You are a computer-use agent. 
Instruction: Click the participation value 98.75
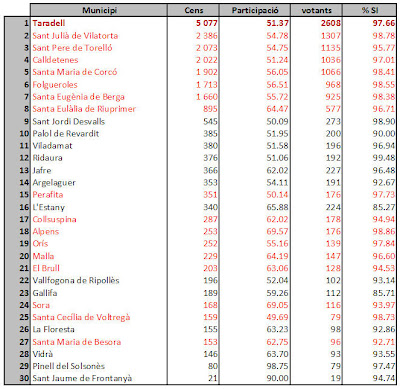pyautogui.click(x=277, y=366)
